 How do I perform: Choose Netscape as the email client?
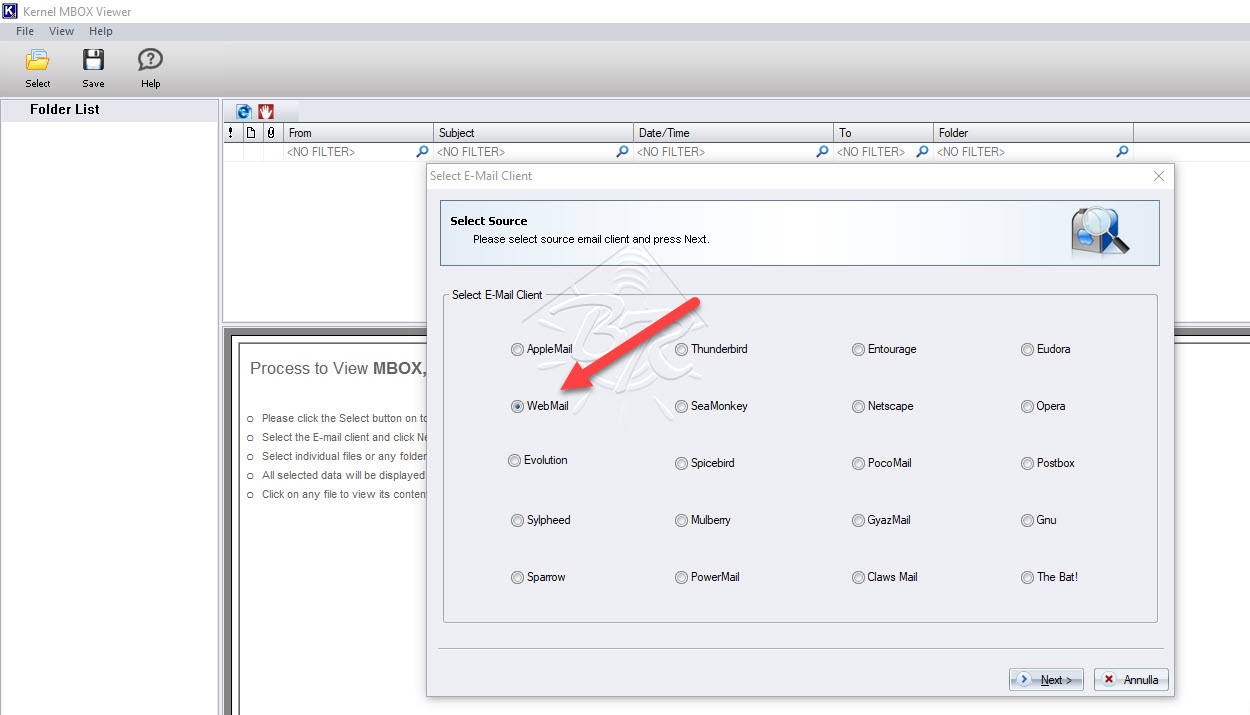point(858,406)
